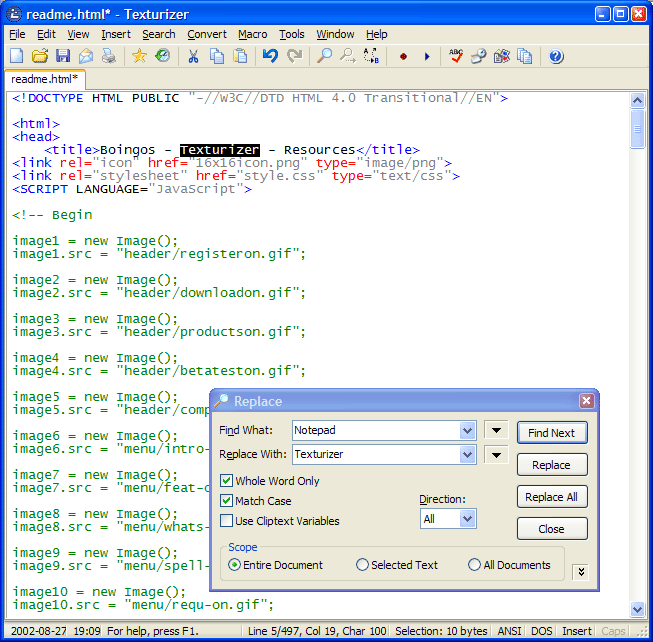Select the Selected Text scope radio
Screen dimensions: 653x642
click(362, 565)
